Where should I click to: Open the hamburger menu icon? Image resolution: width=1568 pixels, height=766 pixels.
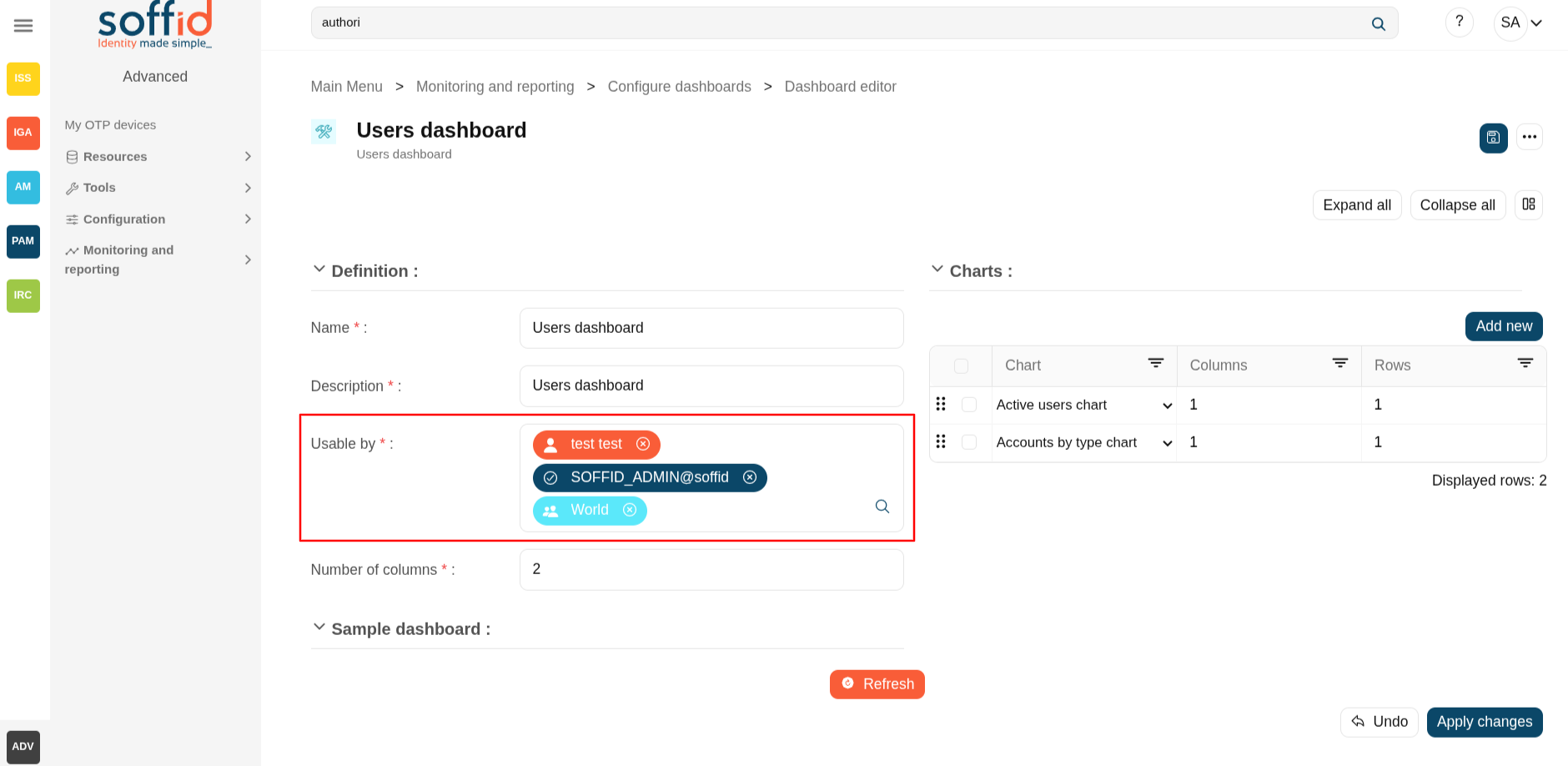23,26
